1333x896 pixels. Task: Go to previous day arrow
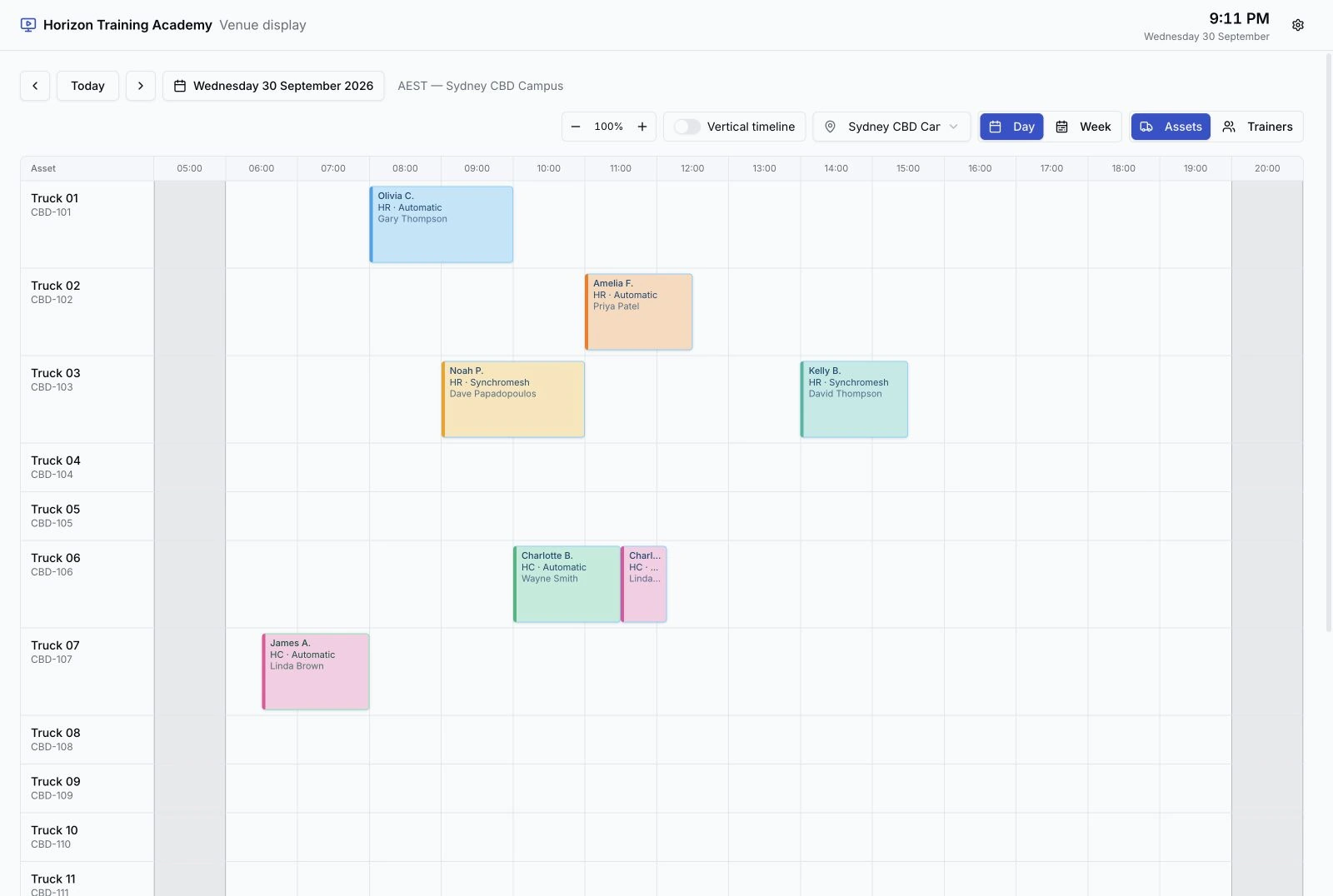click(35, 86)
